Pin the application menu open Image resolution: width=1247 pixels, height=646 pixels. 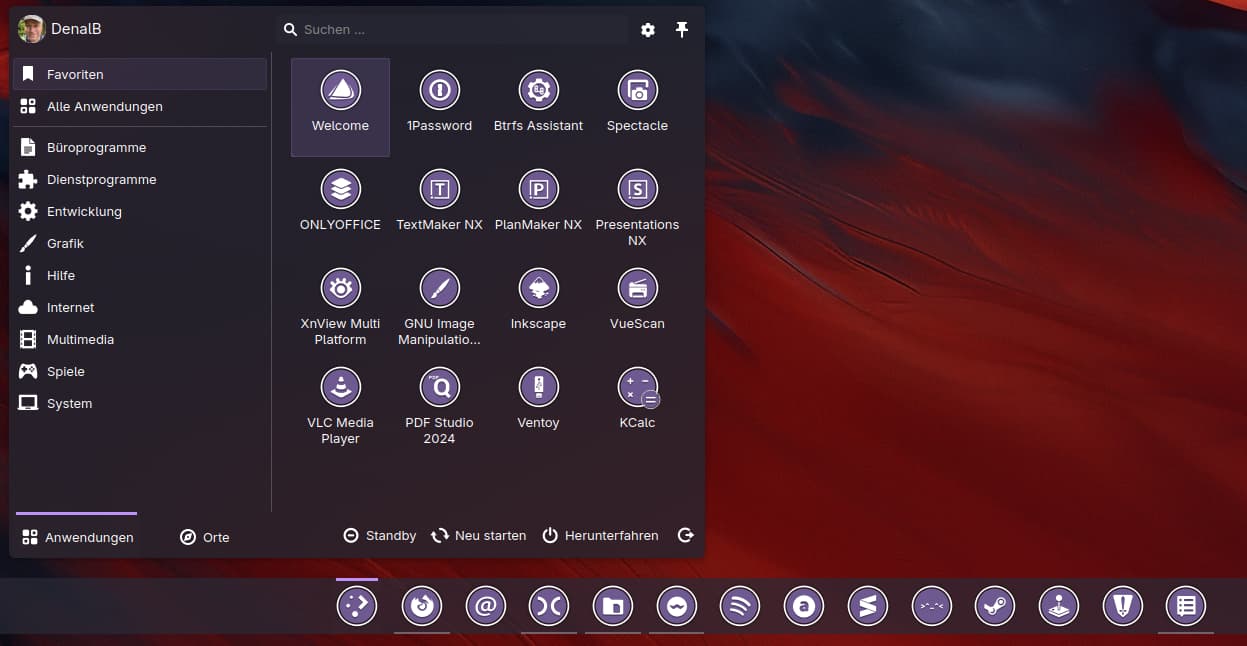pyautogui.click(x=682, y=30)
